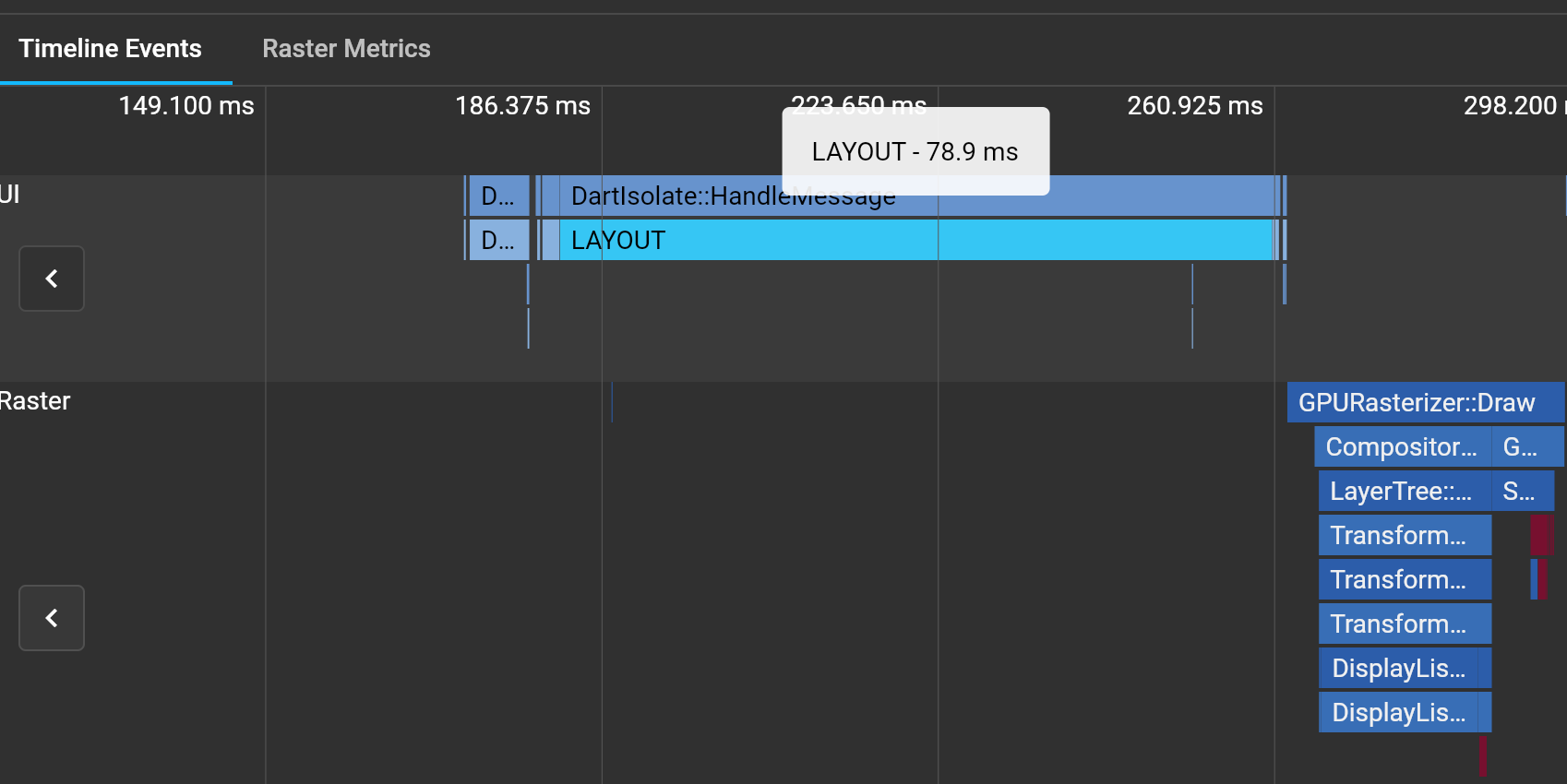Click the dark red marker right of Transform events
Screen dimensions: 1567x784
(x=1540, y=534)
